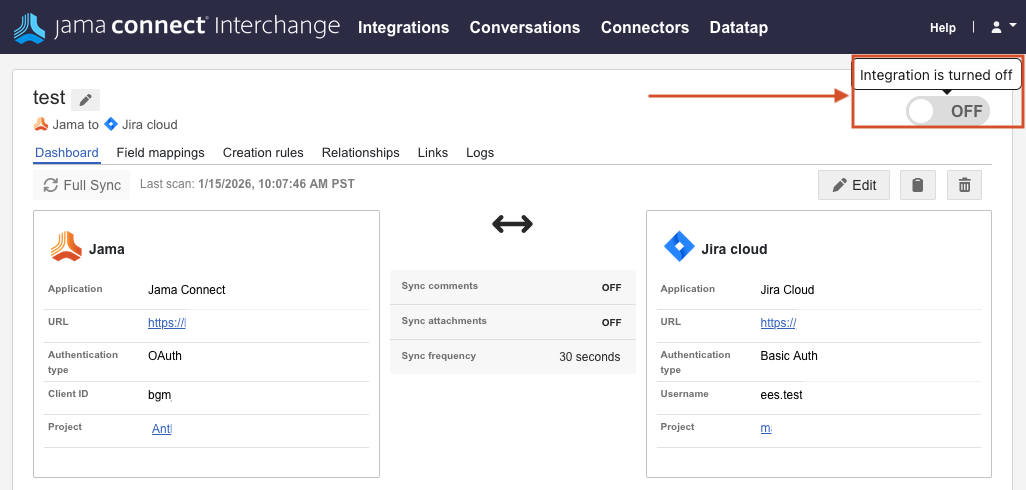Edit the integration name with pencil icon
Screen dimensions: 1026x490
85,100
